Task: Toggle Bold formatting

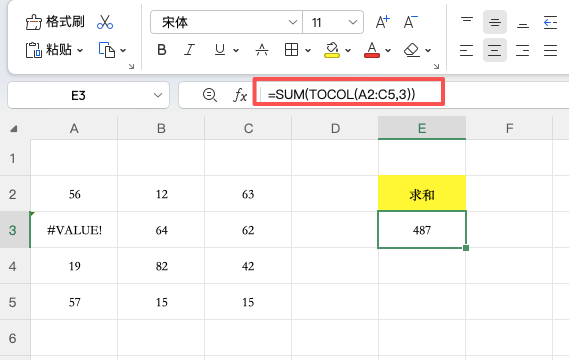Action: (162, 50)
